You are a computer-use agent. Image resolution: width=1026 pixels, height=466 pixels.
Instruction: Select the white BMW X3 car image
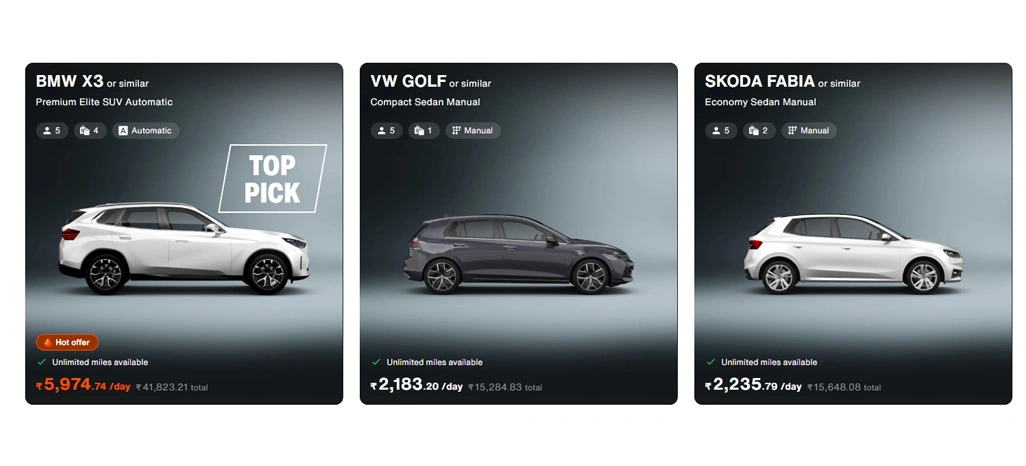183,248
